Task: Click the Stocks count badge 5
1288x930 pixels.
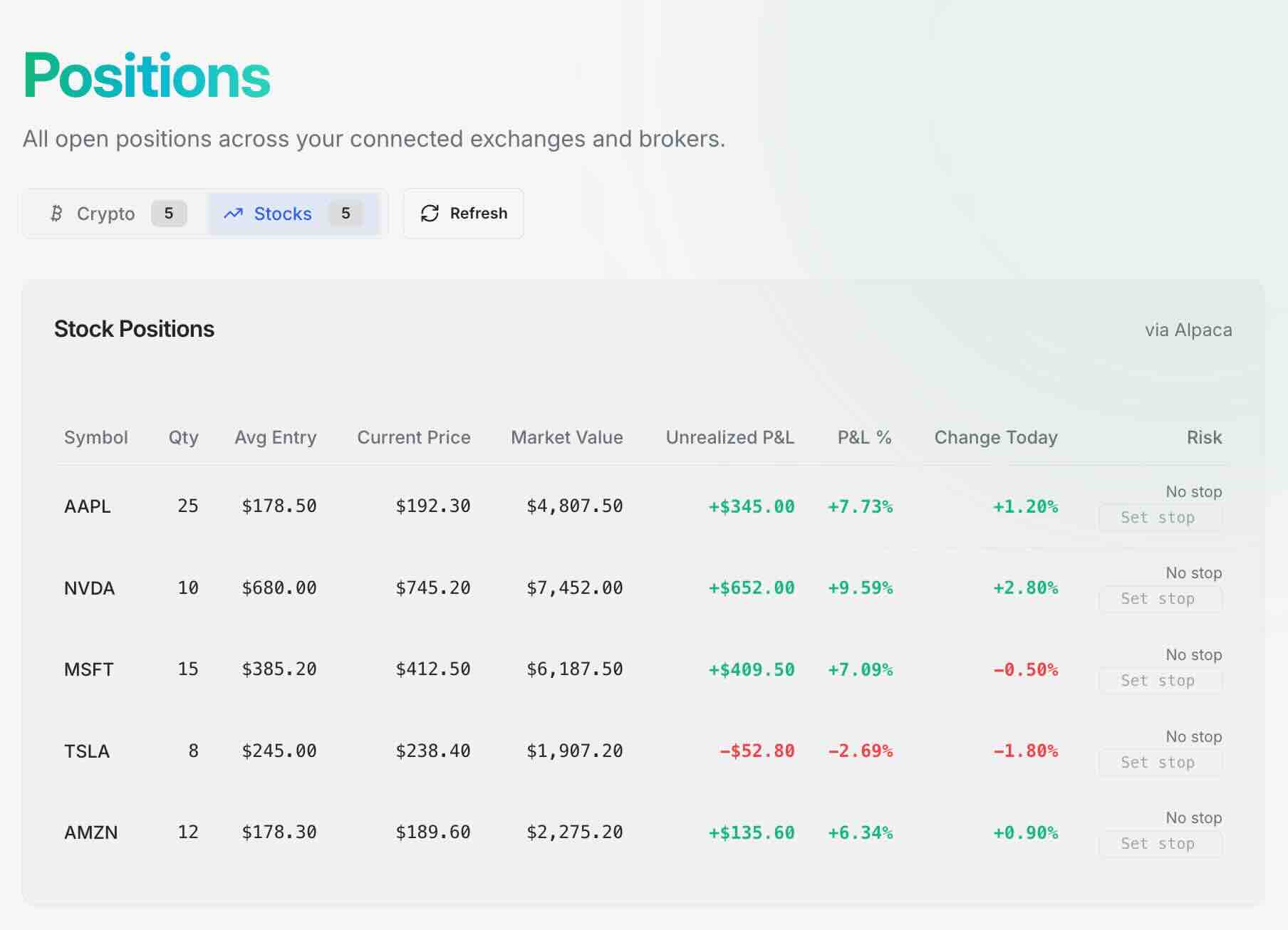Action: coord(346,214)
